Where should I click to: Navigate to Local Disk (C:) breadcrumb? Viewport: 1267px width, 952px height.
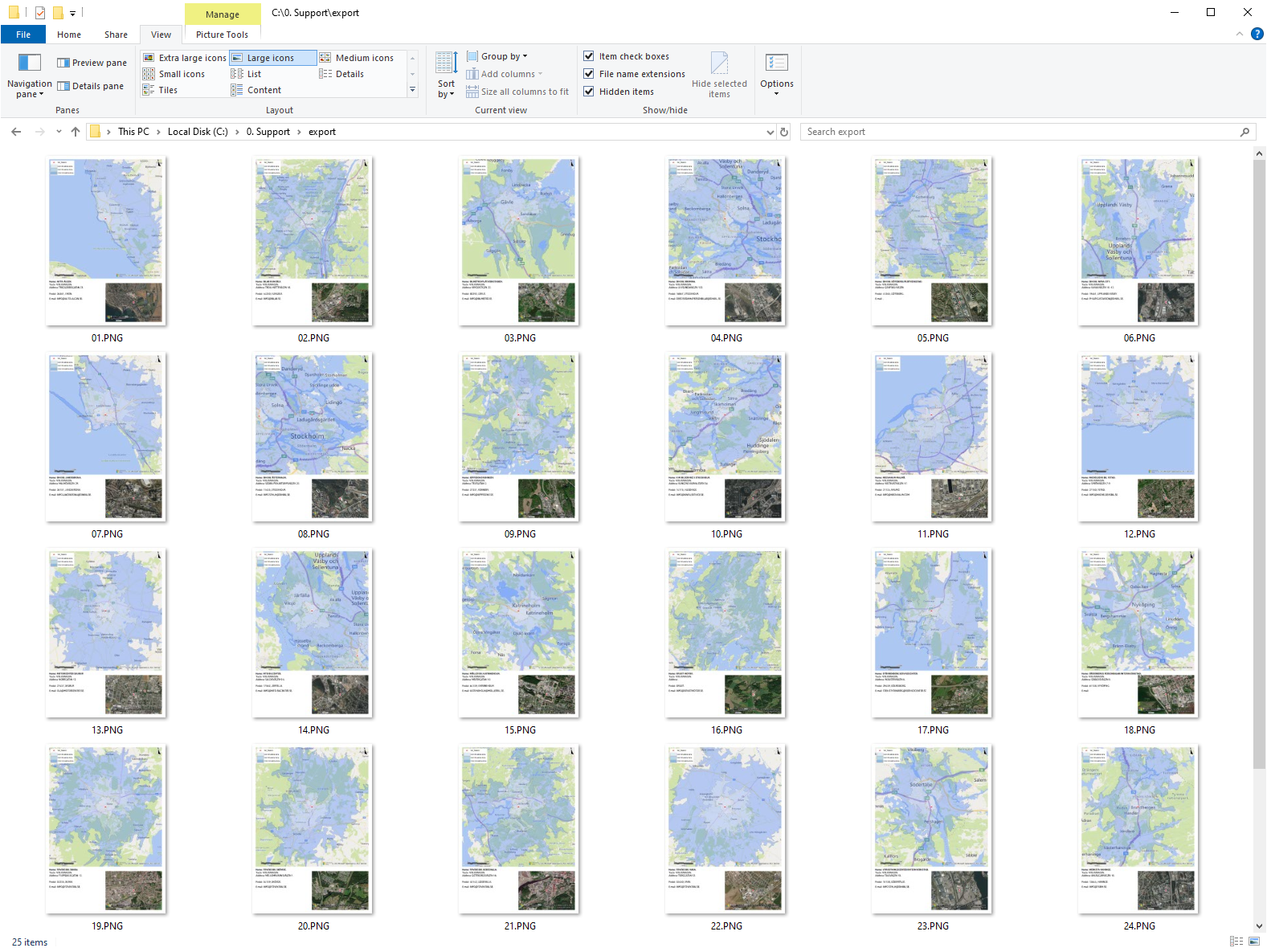[x=198, y=132]
